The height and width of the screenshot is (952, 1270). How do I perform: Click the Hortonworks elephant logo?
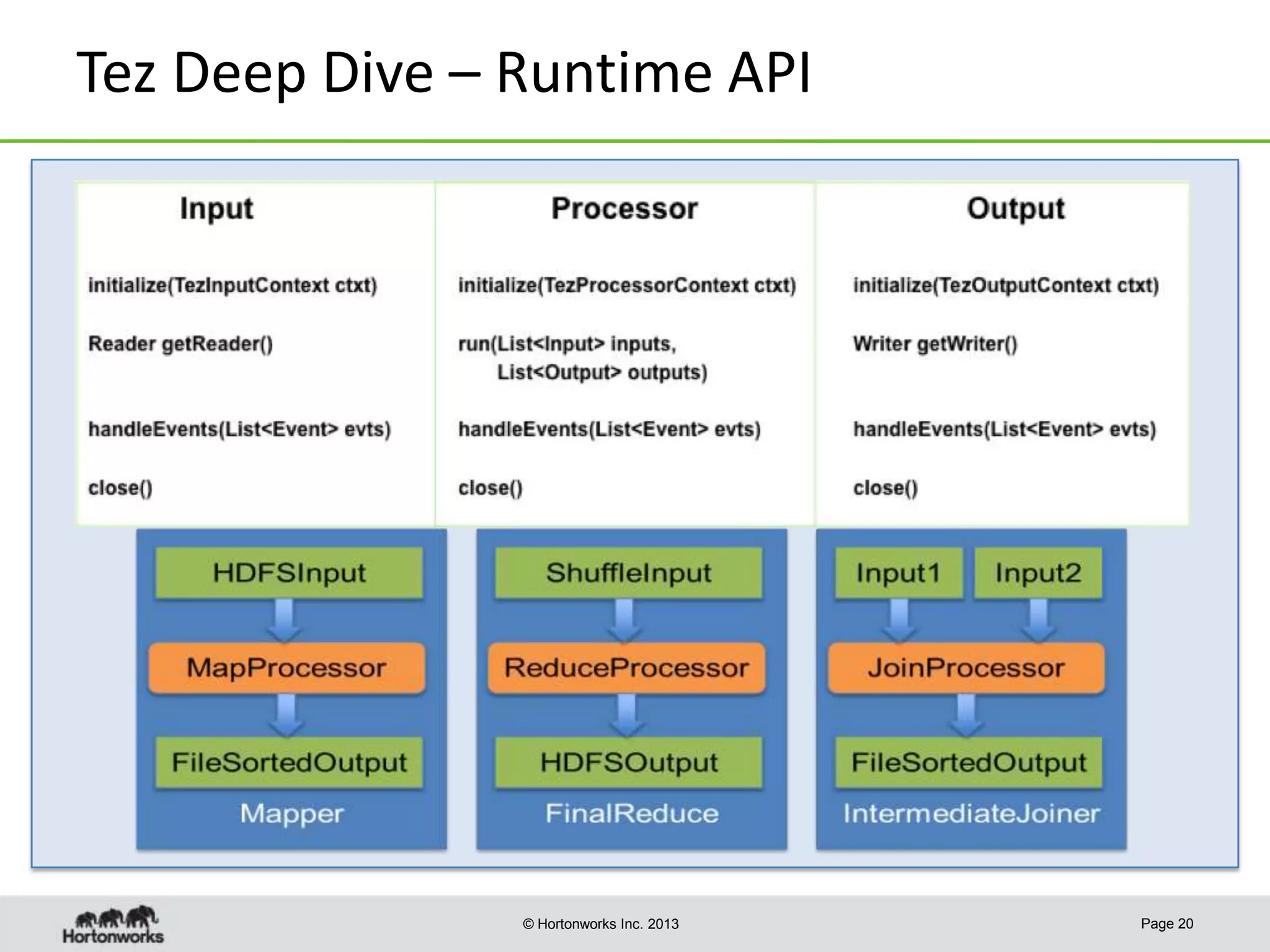pyautogui.click(x=113, y=924)
